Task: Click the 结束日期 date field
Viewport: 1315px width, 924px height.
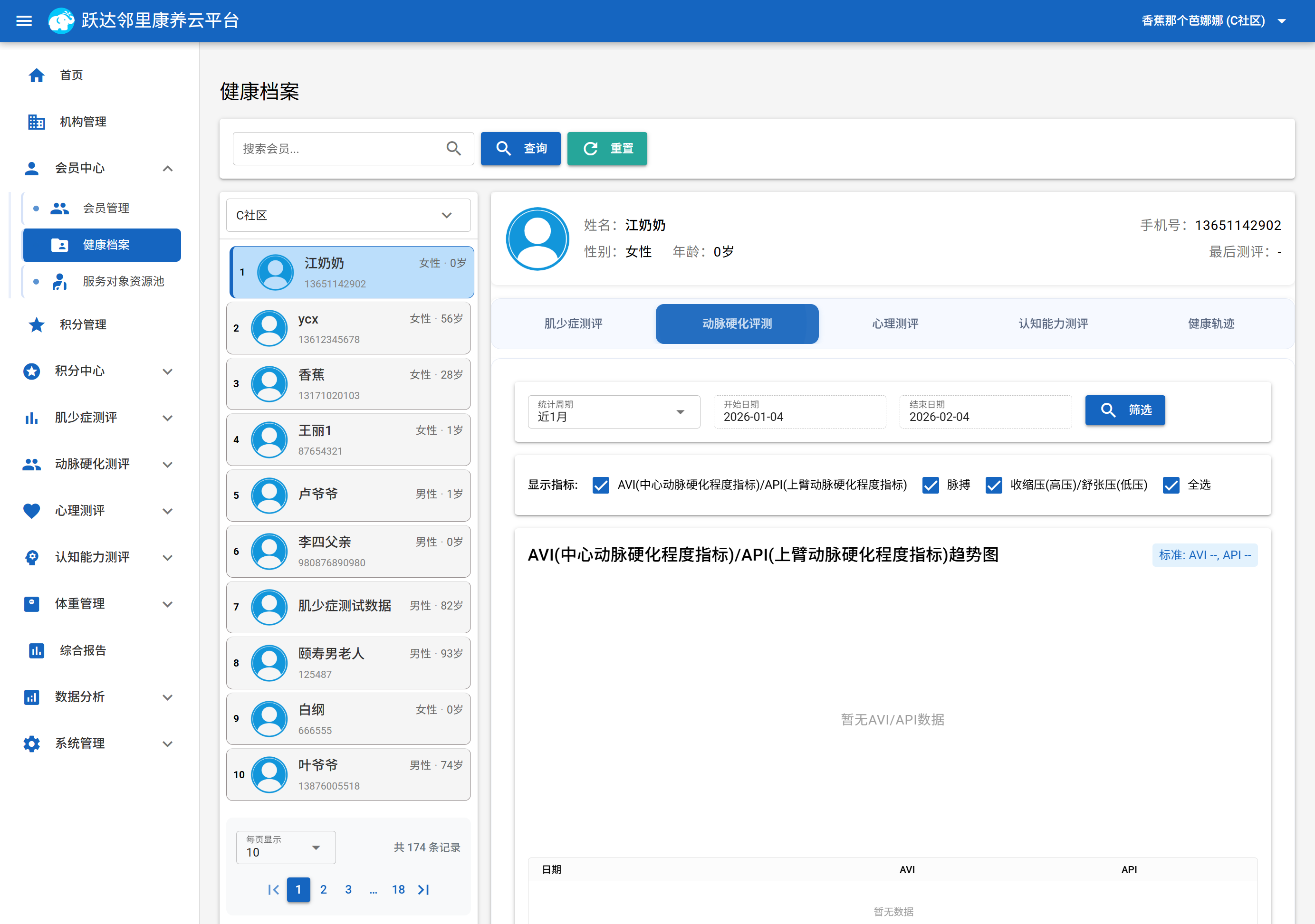Action: (x=986, y=411)
